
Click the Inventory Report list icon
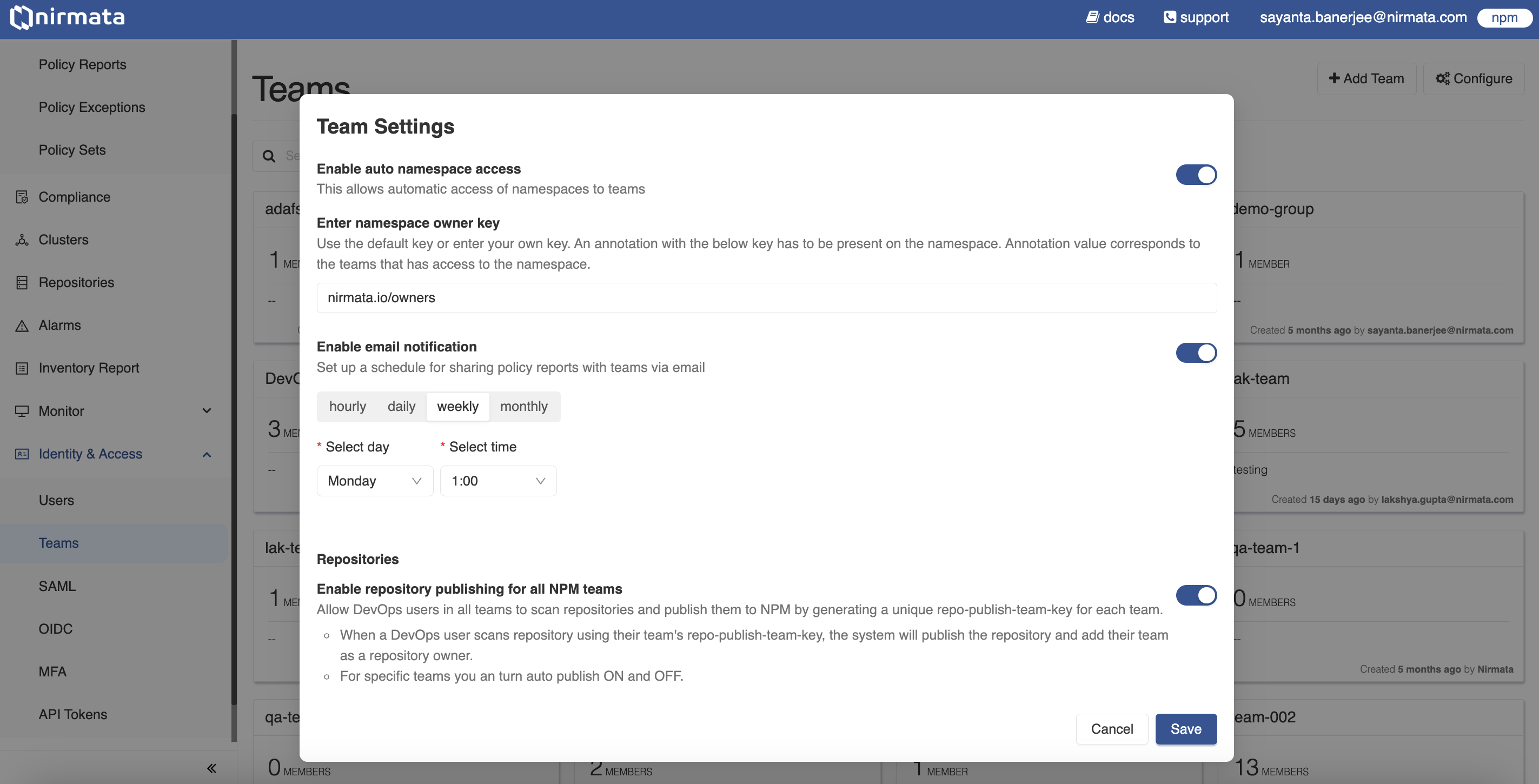22,368
